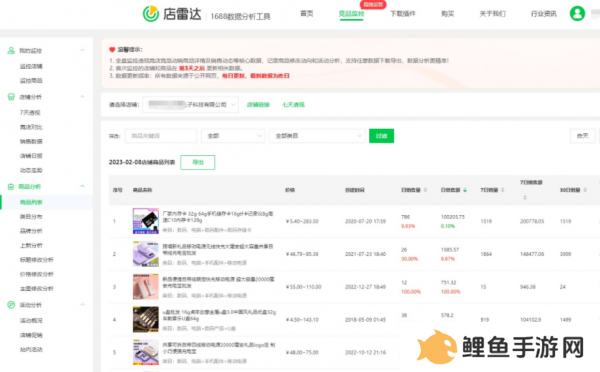Click the sort icon under 7日销售额
This screenshot has height=372, width=600.
point(525,197)
